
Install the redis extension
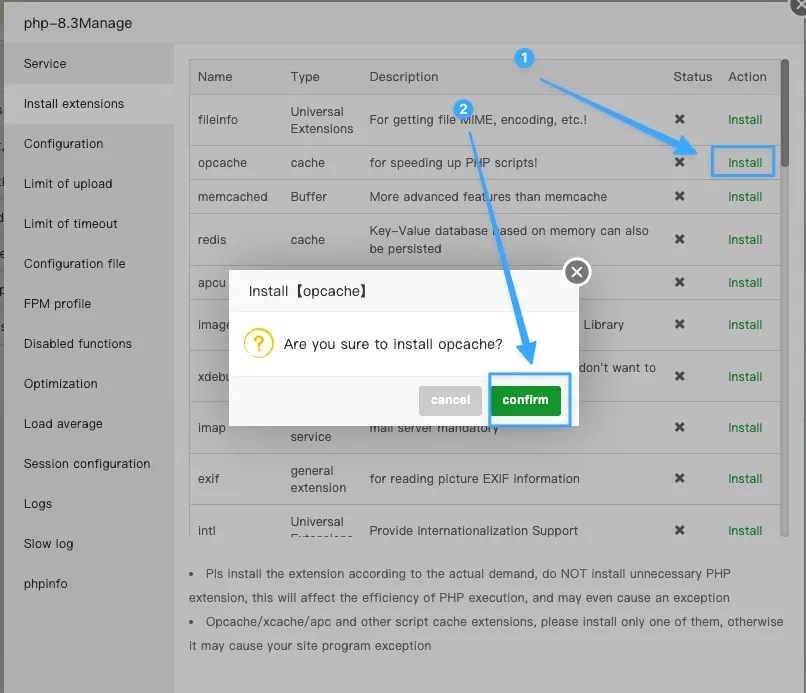pyautogui.click(x=745, y=240)
